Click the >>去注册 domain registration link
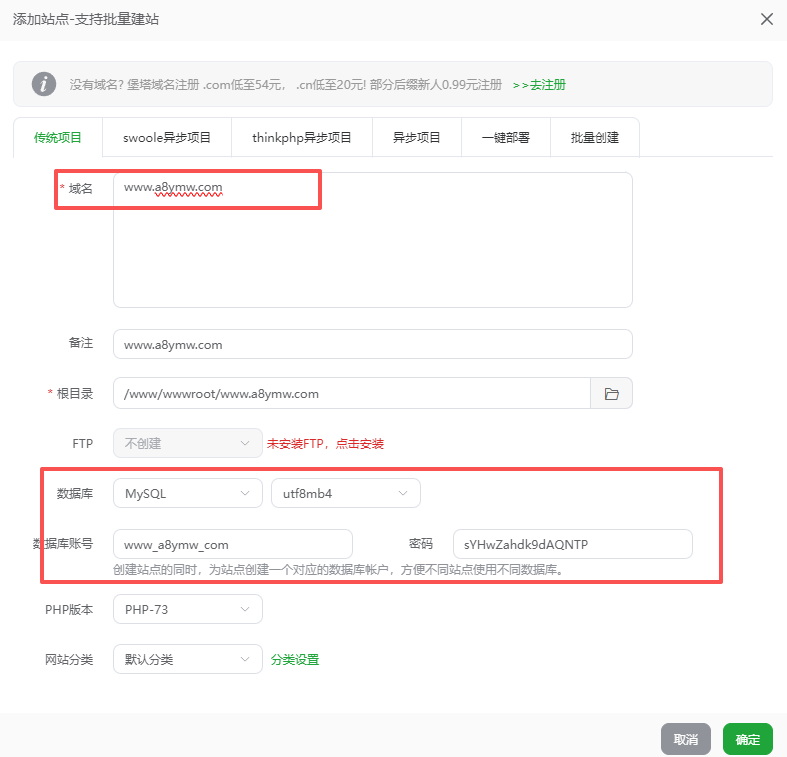This screenshot has height=757, width=787. (x=539, y=85)
